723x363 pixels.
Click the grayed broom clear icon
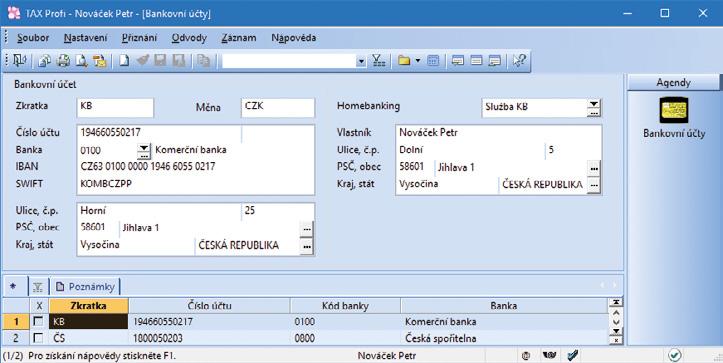tap(142, 61)
